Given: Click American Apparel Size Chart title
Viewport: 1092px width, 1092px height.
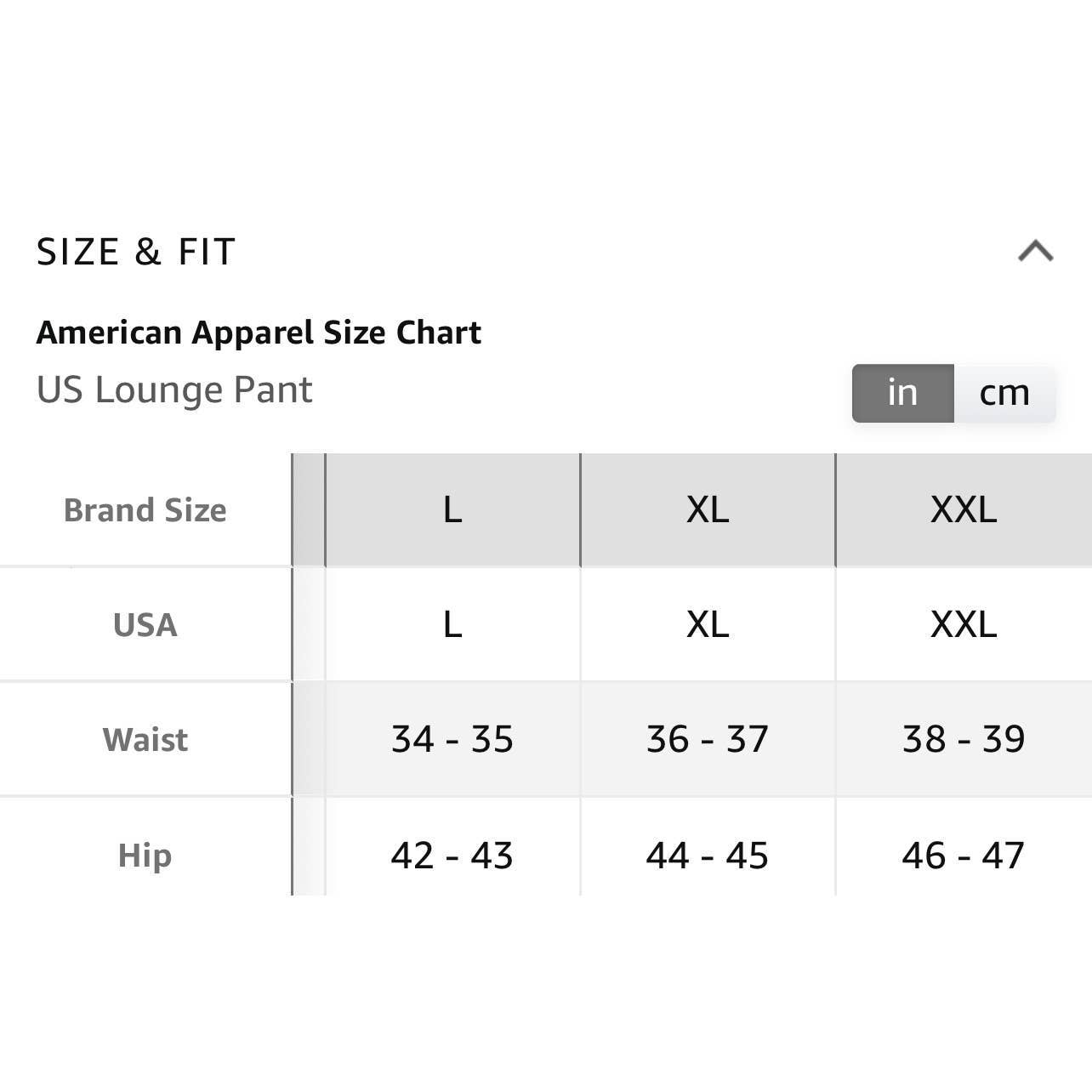Looking at the screenshot, I should point(259,333).
